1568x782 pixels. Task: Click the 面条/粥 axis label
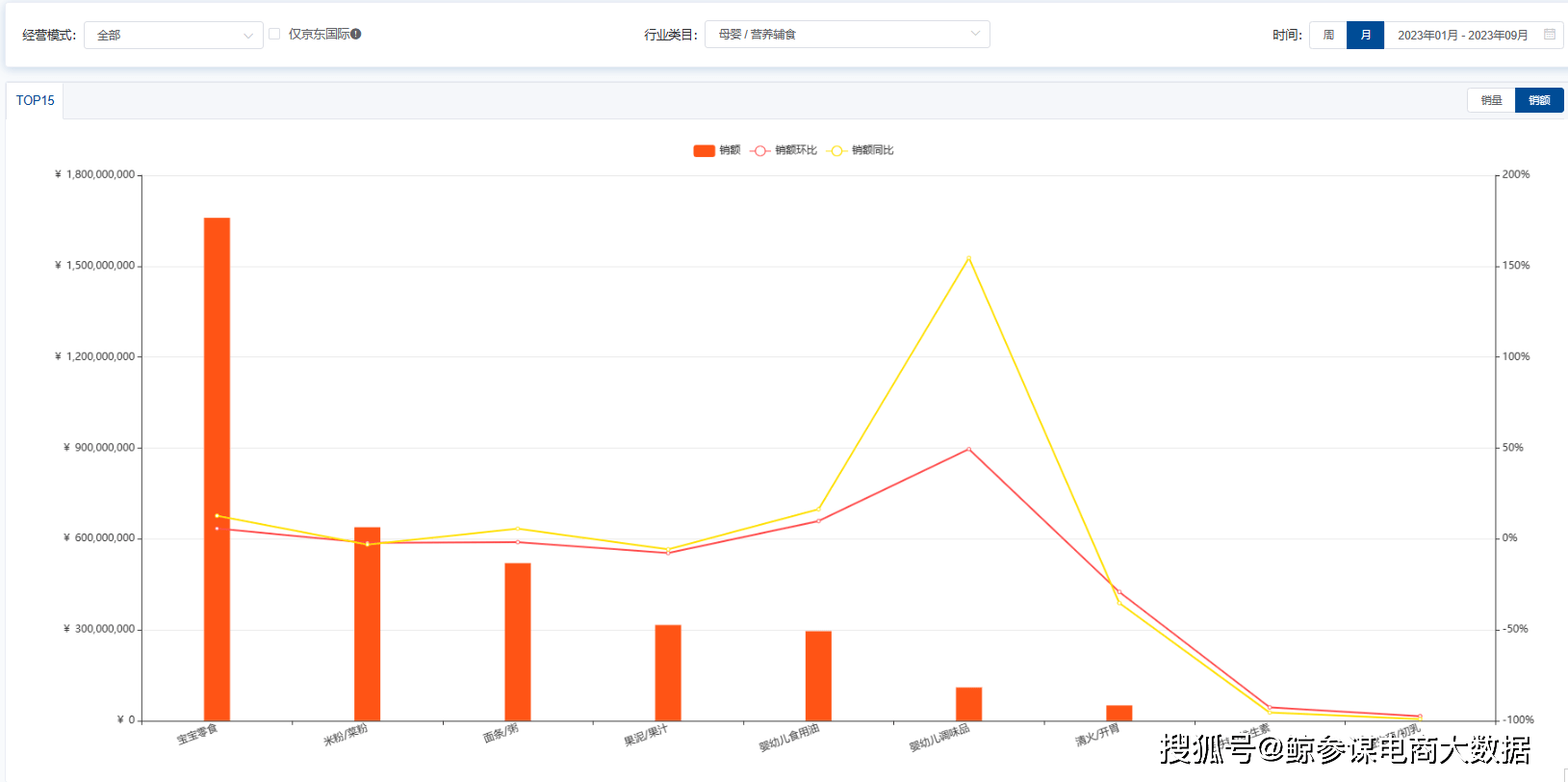501,734
